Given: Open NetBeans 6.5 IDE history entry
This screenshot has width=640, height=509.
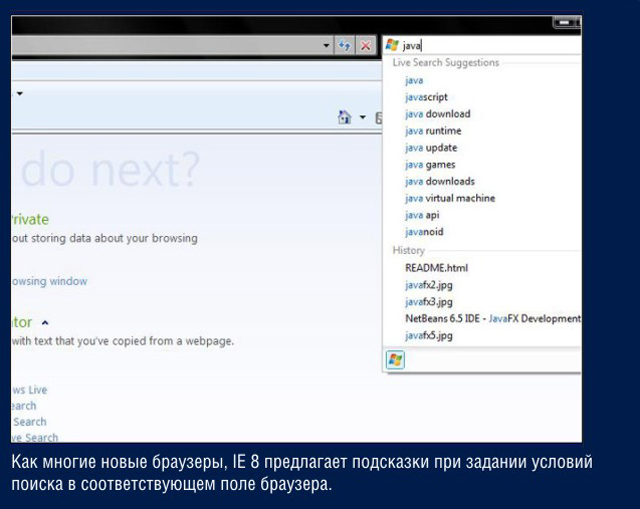Looking at the screenshot, I should (x=493, y=318).
